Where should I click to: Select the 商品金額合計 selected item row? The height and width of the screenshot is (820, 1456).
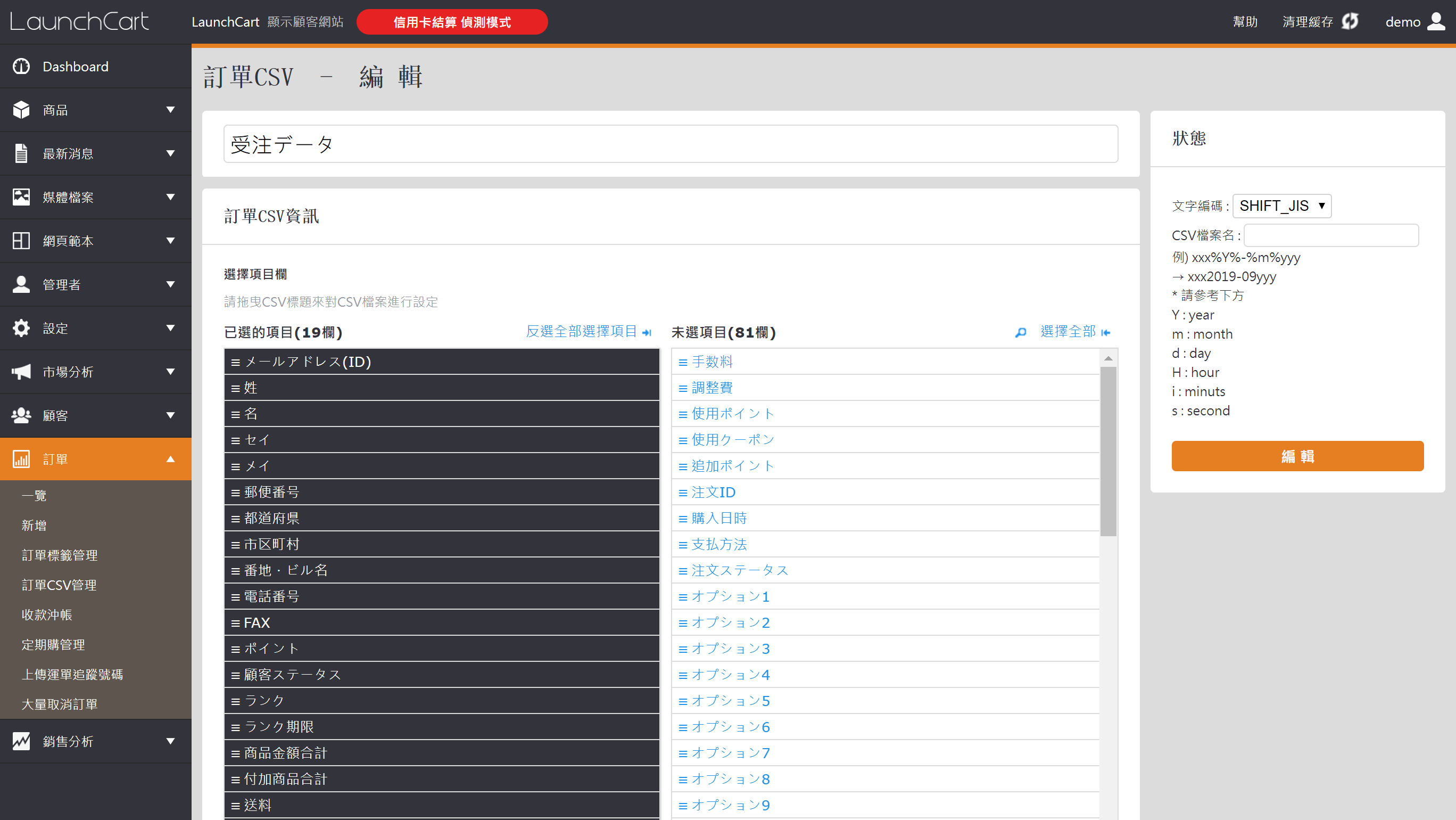point(442,753)
